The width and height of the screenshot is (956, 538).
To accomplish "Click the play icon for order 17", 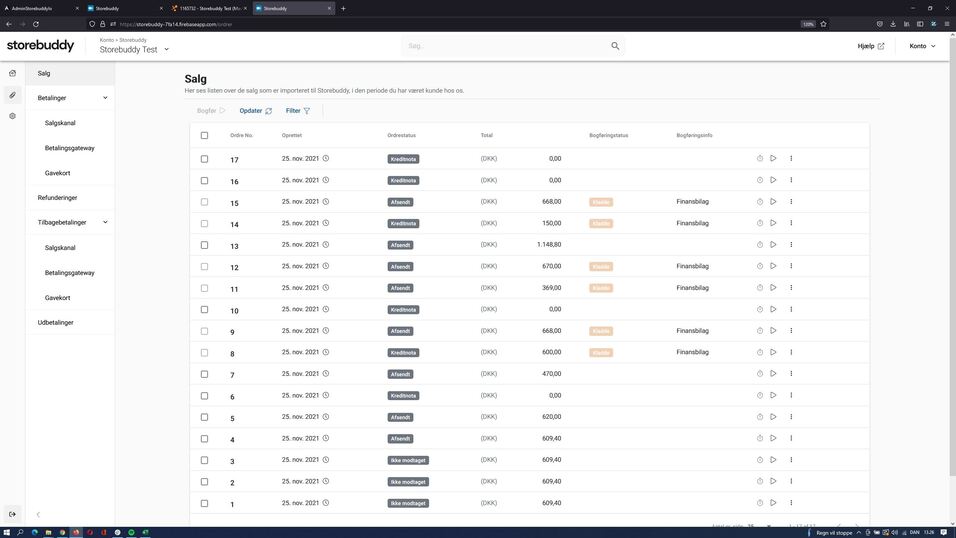I will point(773,158).
